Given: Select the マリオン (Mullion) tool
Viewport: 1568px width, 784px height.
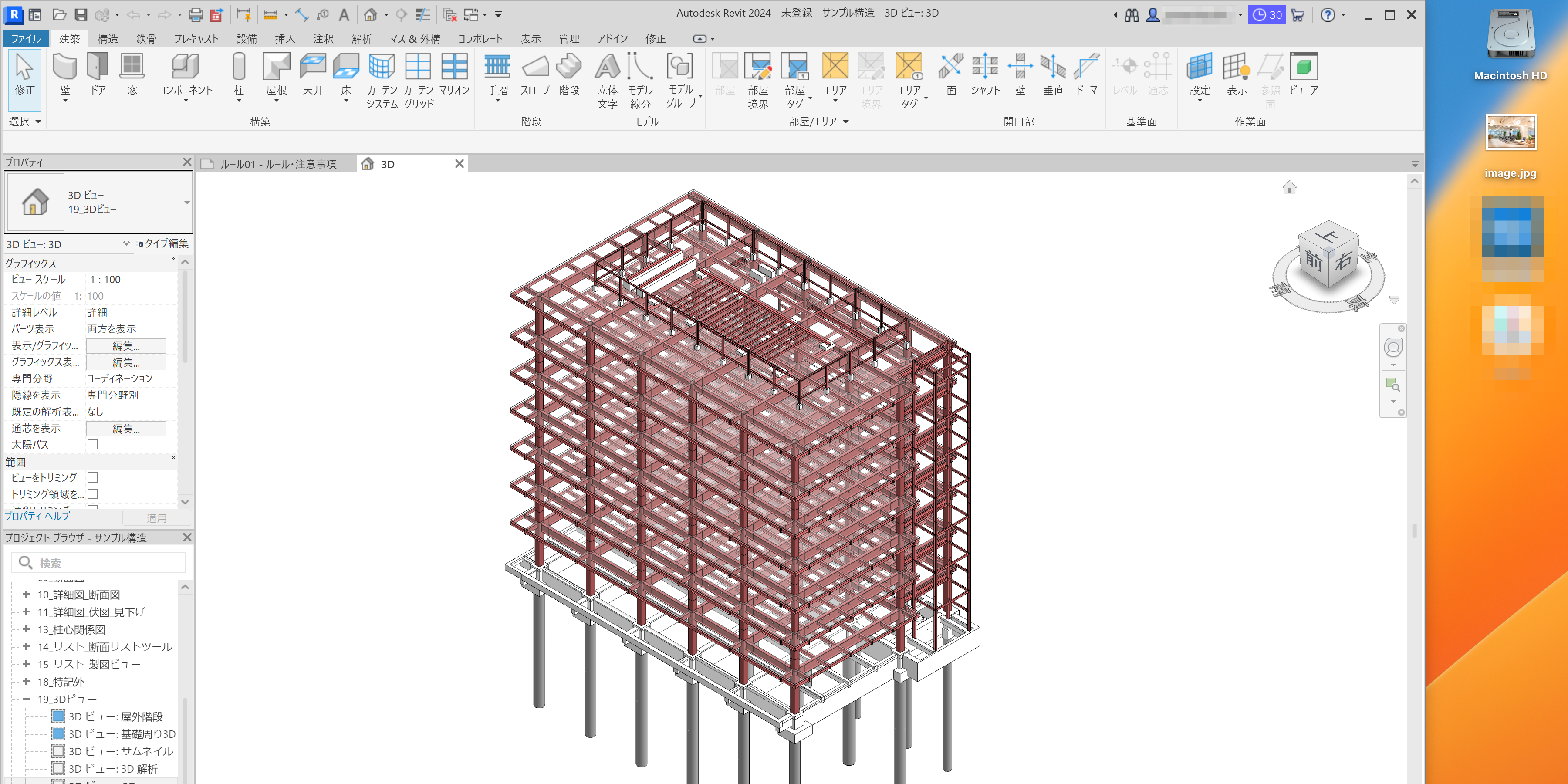Looking at the screenshot, I should (455, 74).
